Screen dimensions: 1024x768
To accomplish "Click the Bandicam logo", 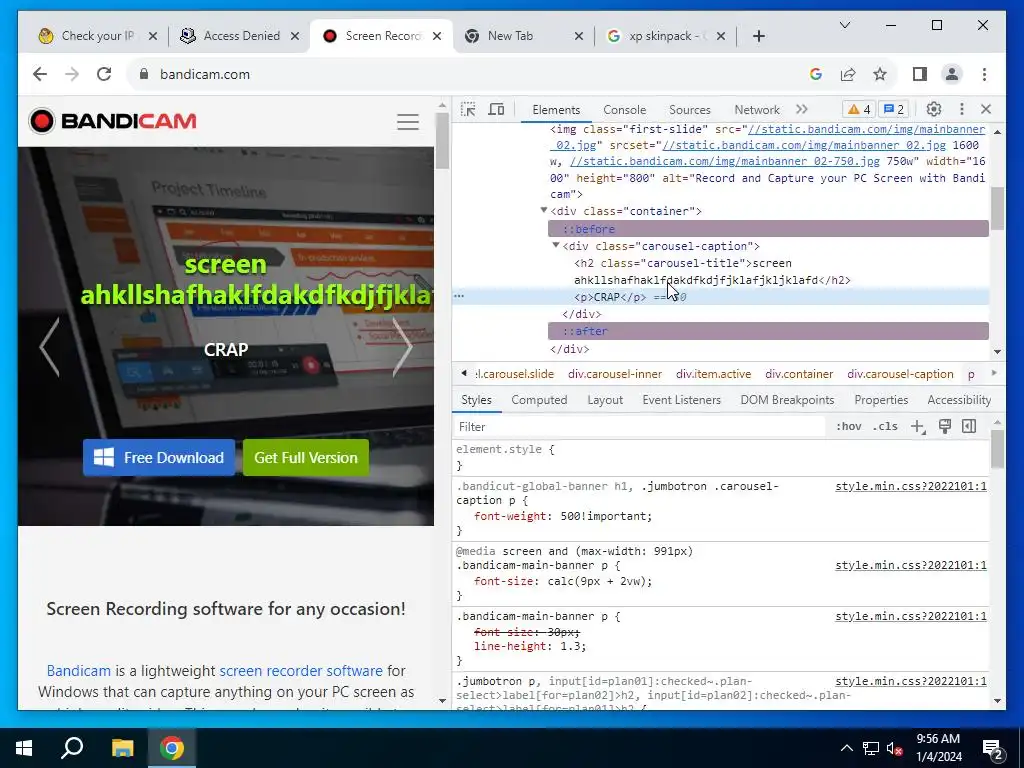I will pyautogui.click(x=112, y=121).
